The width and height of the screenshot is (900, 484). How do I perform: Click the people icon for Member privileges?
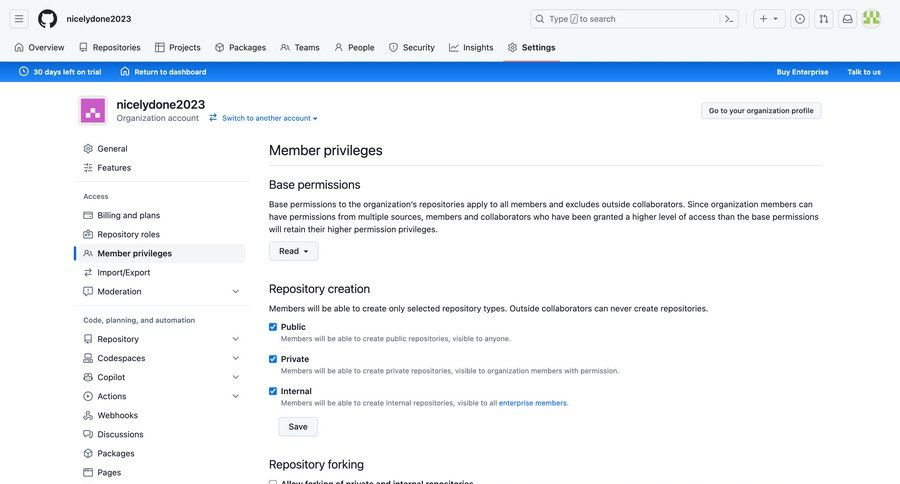coord(88,253)
